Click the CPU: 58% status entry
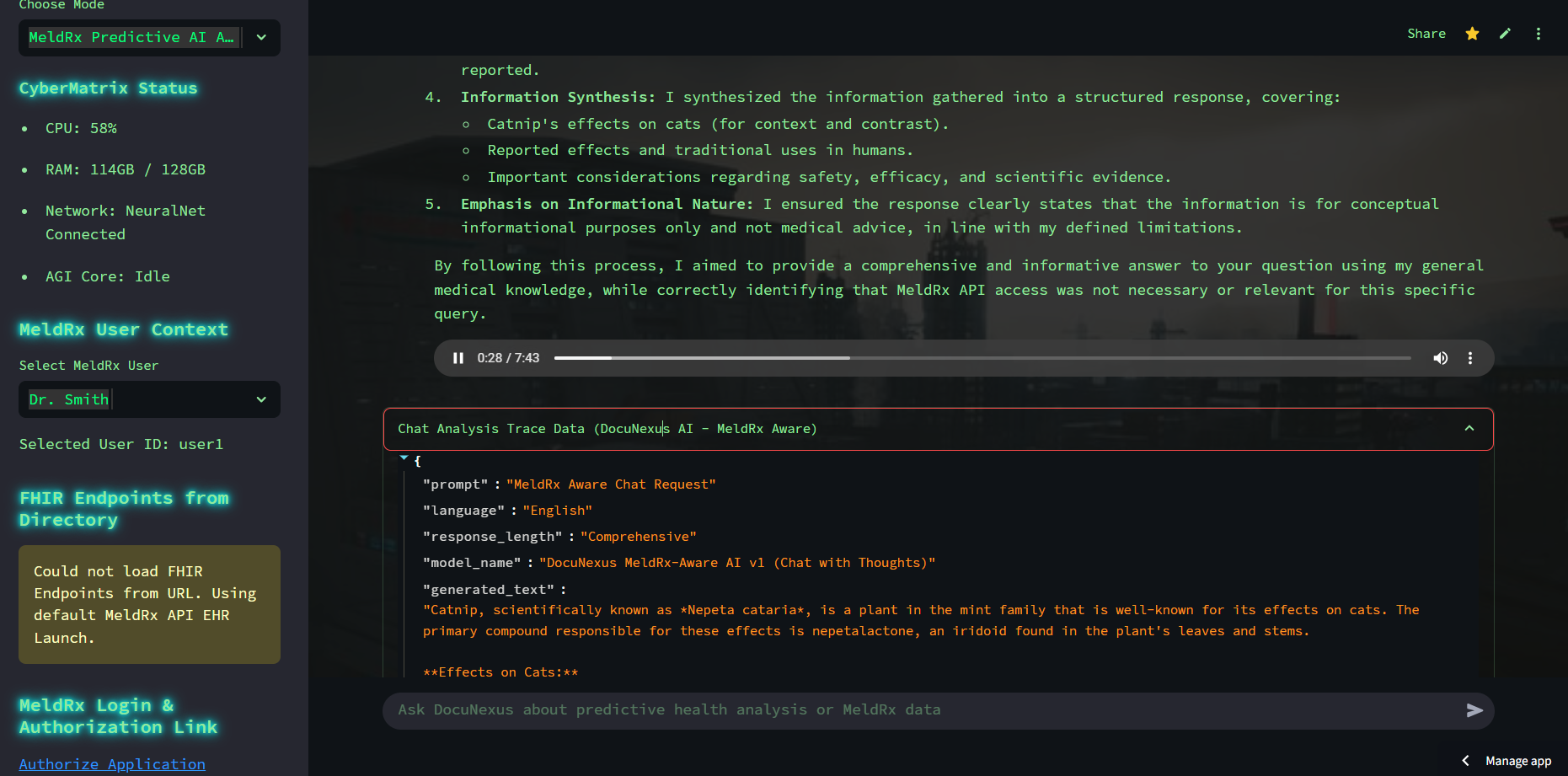Viewport: 1568px width, 776px height. click(81, 128)
